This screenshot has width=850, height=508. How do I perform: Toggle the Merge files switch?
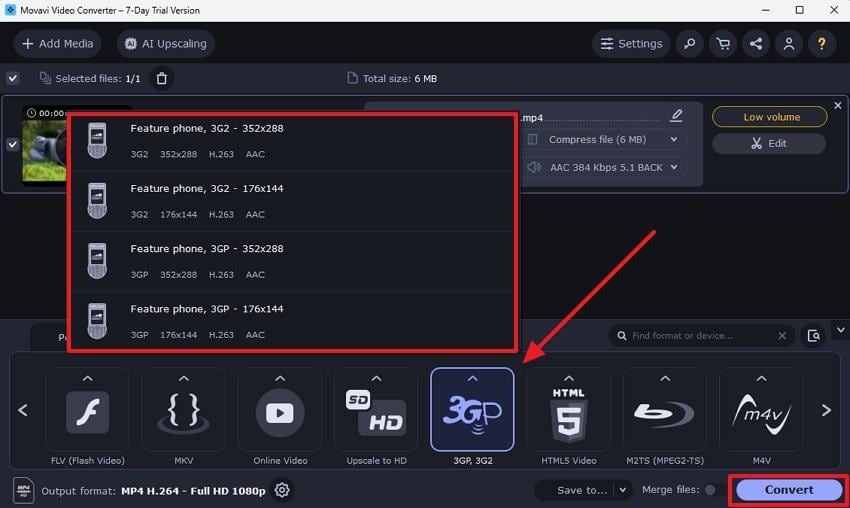pyautogui.click(x=712, y=490)
